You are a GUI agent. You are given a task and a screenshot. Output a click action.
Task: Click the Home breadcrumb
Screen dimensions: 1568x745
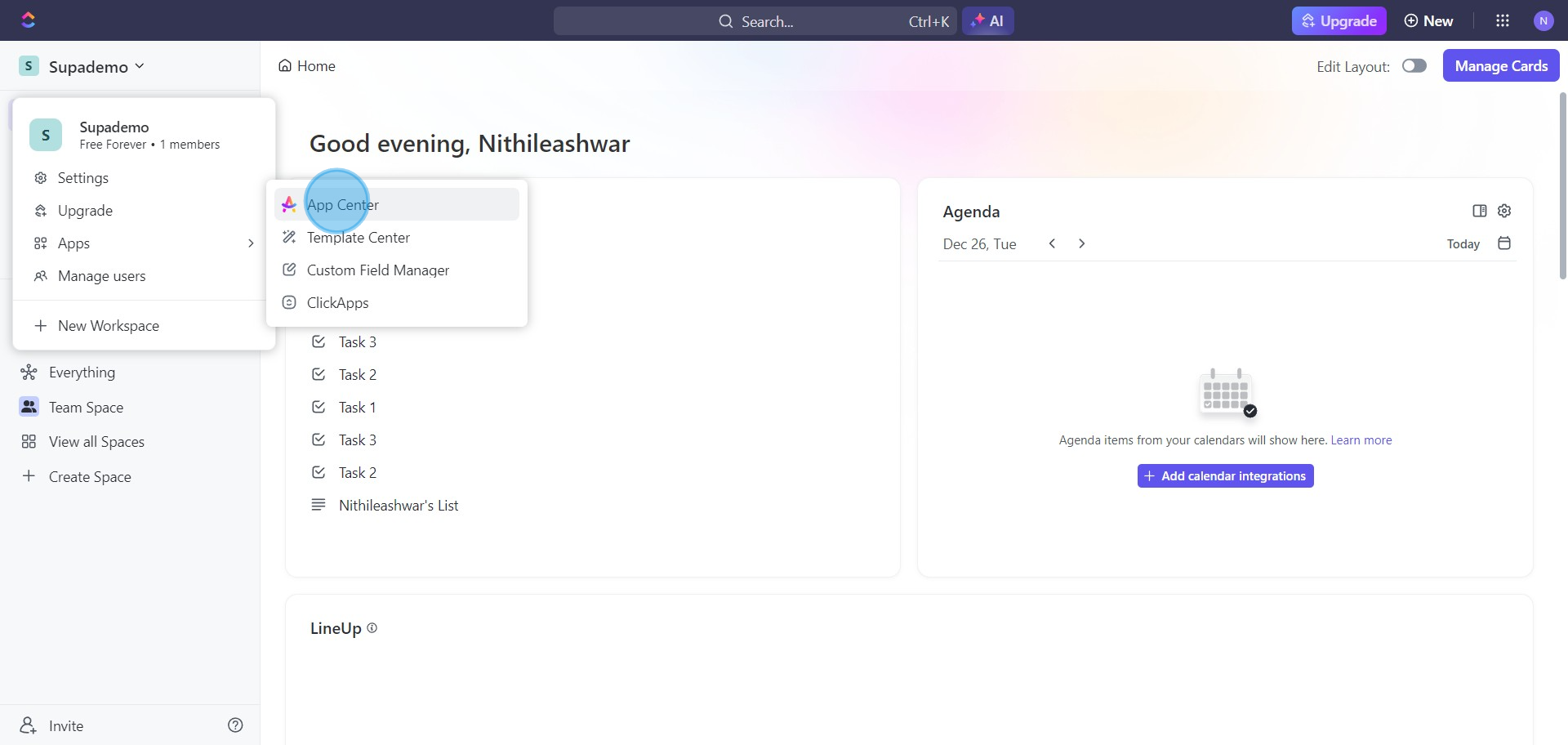tap(307, 66)
